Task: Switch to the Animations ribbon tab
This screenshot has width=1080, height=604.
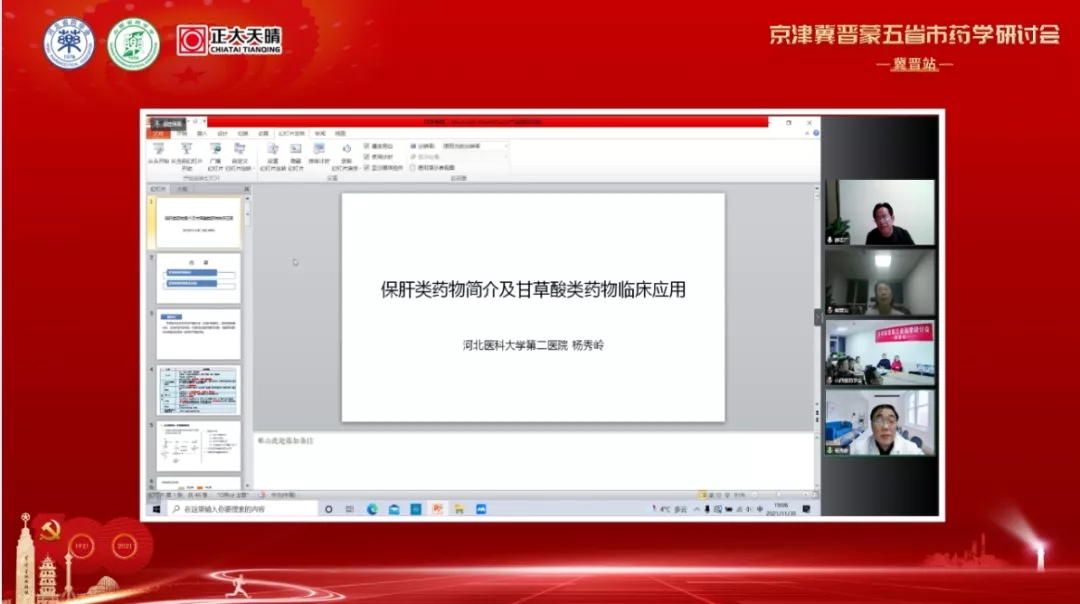Action: coord(263,134)
